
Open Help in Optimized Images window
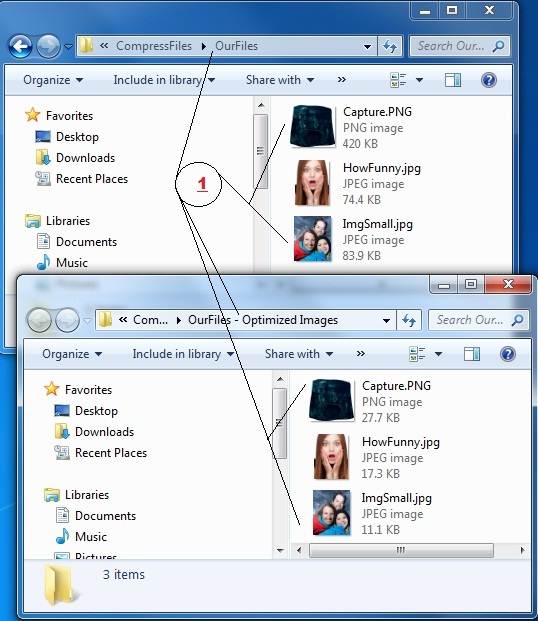[508, 354]
